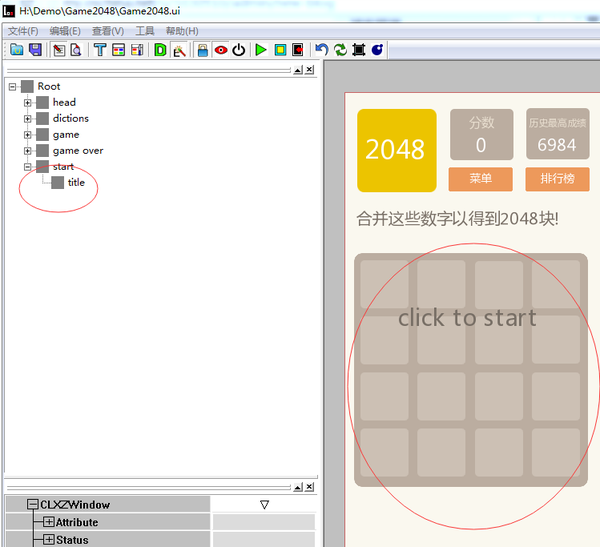Select the game over tree item
This screenshot has width=600, height=547.
click(x=78, y=151)
